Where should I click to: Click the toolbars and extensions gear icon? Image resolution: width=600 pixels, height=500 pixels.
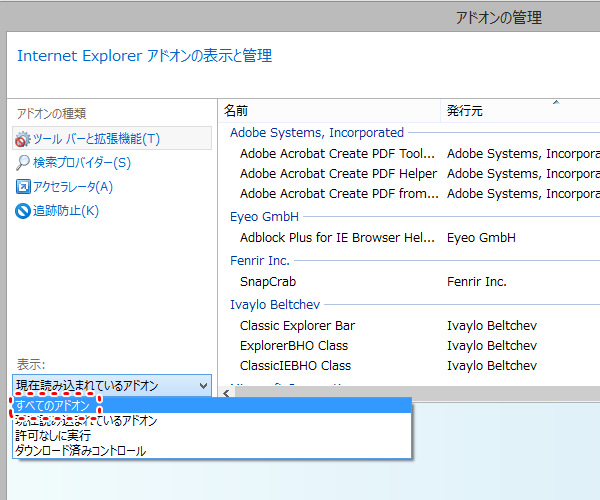pyautogui.click(x=23, y=139)
